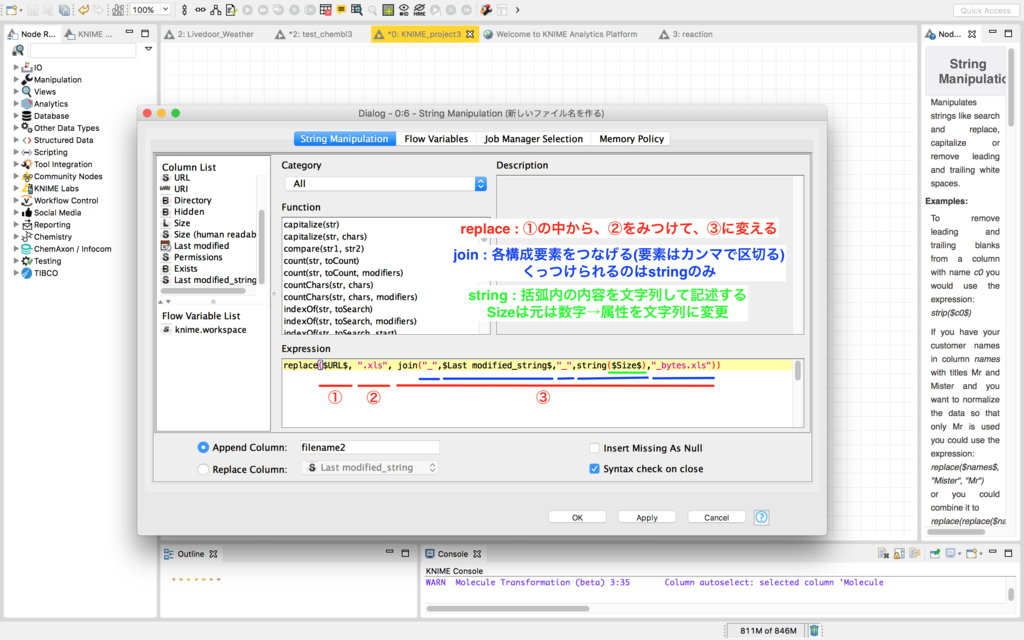Click the show node IDs eye icon
Screen dimensions: 1024x640
coord(404,10)
